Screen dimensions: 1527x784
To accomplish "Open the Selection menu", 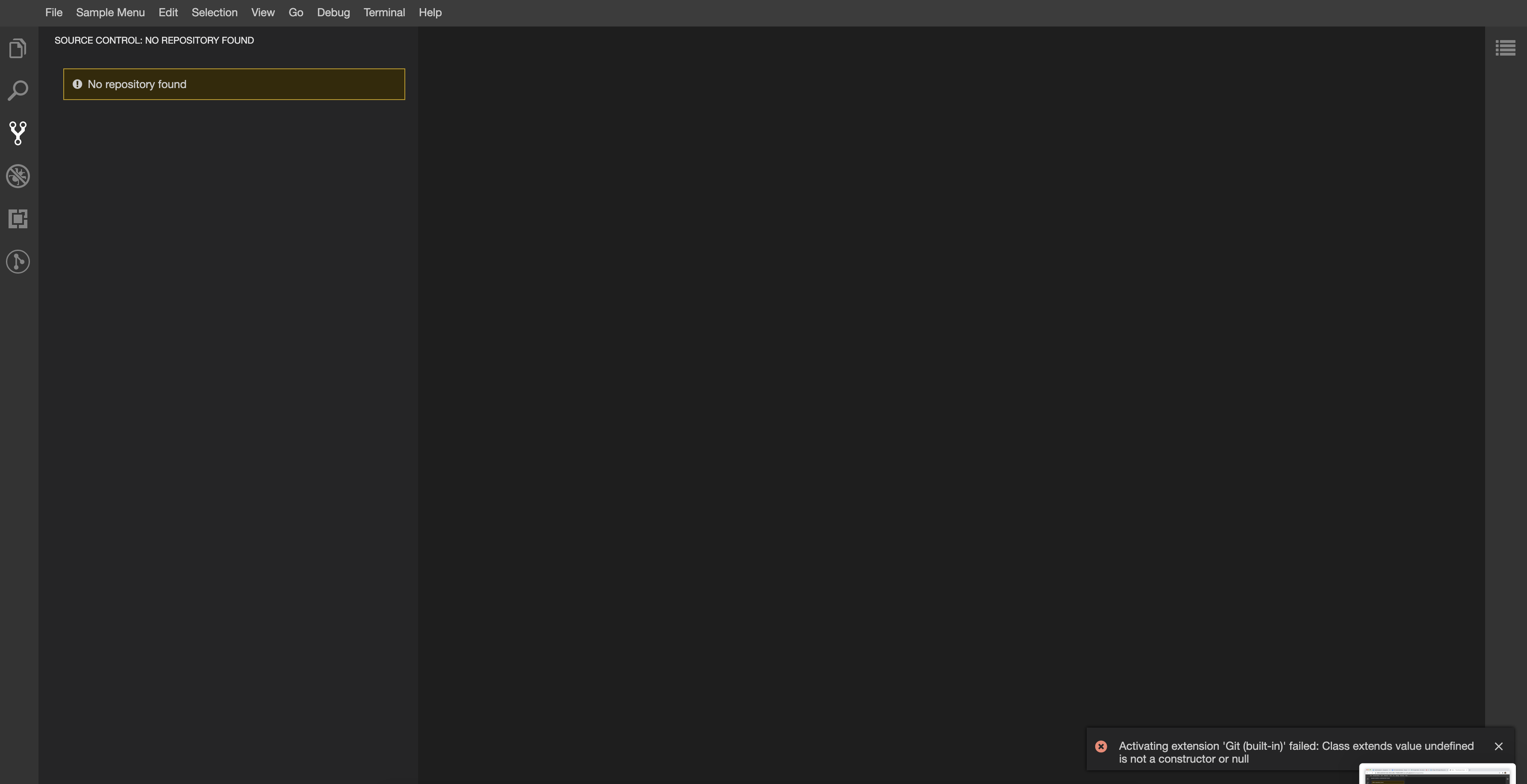I will coord(214,12).
